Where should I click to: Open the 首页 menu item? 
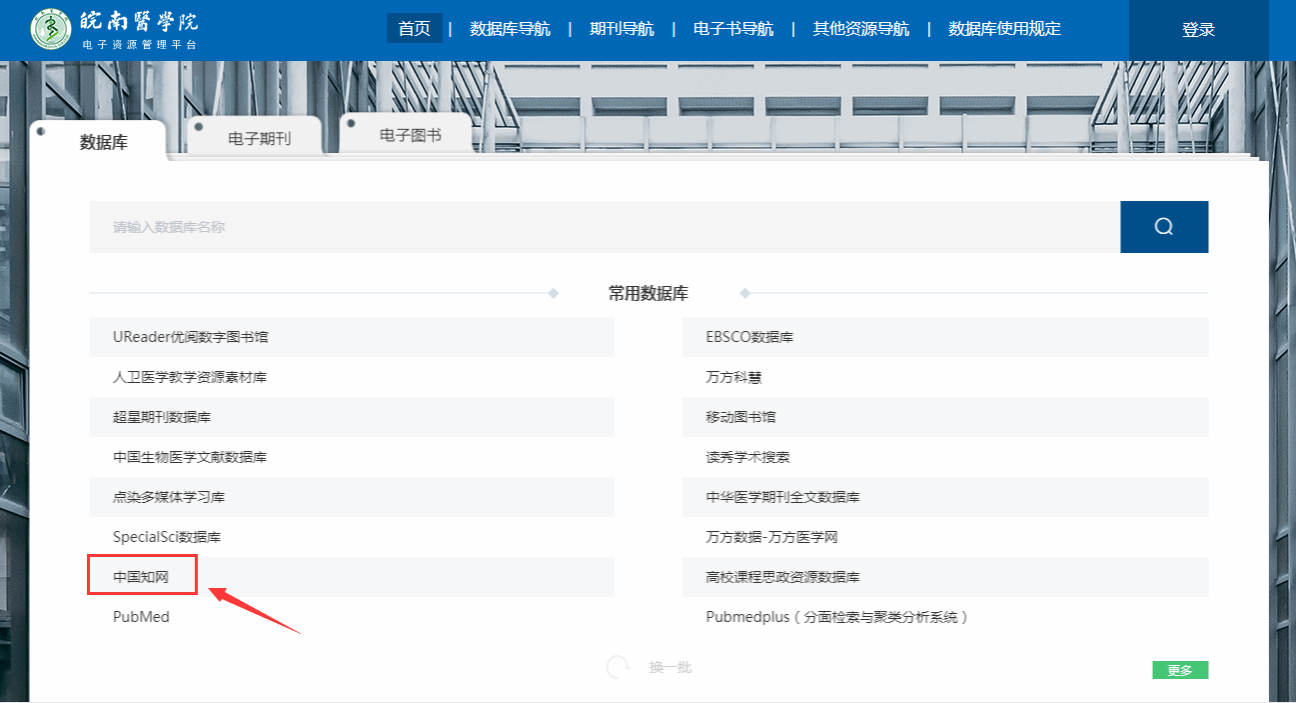coord(414,29)
